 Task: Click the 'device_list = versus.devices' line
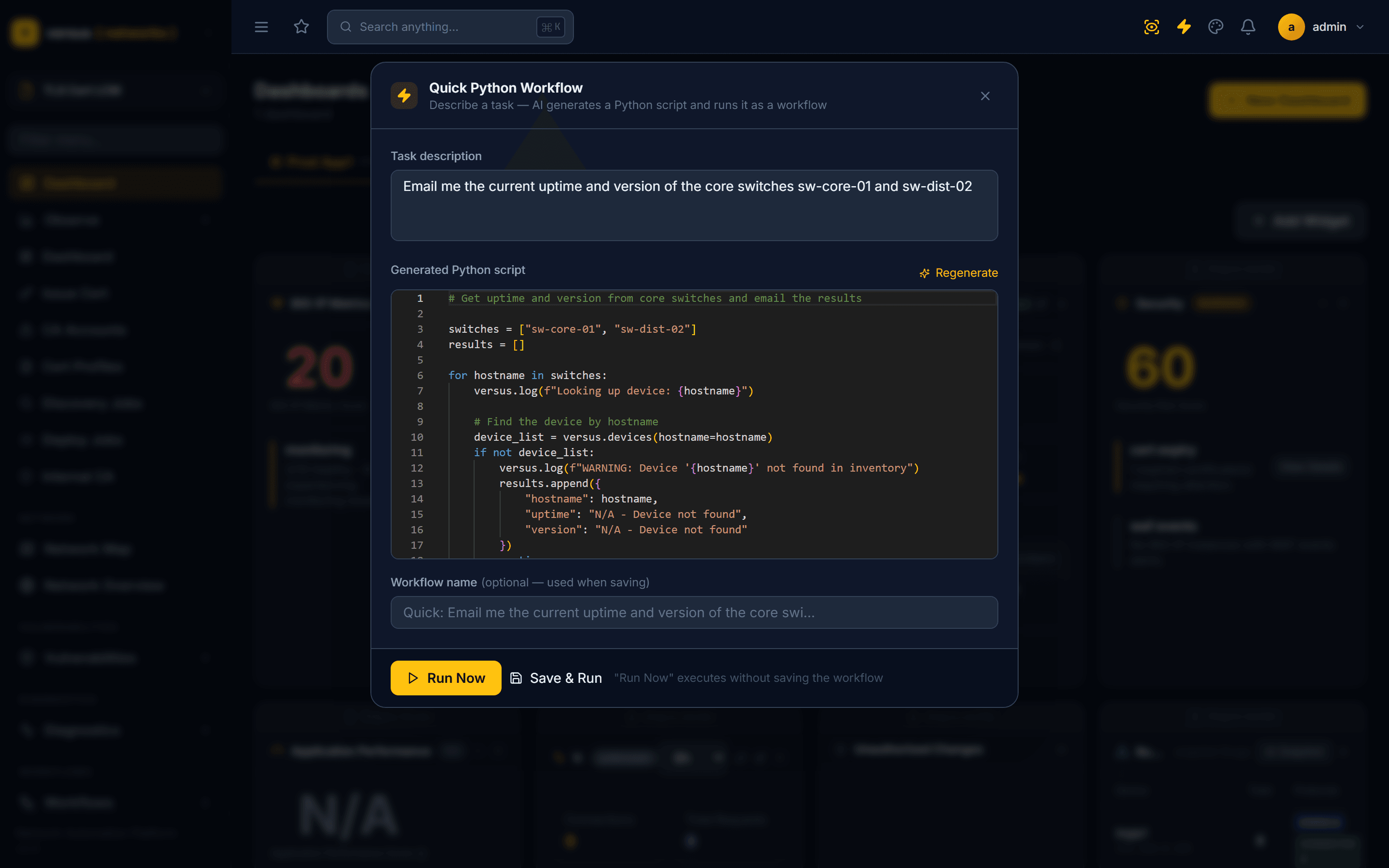pyautogui.click(x=623, y=437)
